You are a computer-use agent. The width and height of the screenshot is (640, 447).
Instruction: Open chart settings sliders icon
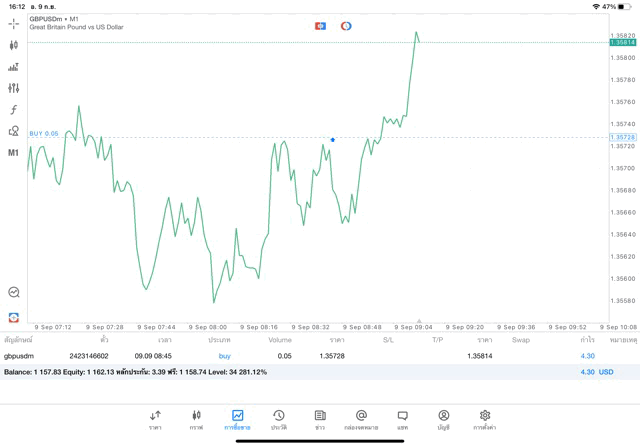[x=14, y=88]
